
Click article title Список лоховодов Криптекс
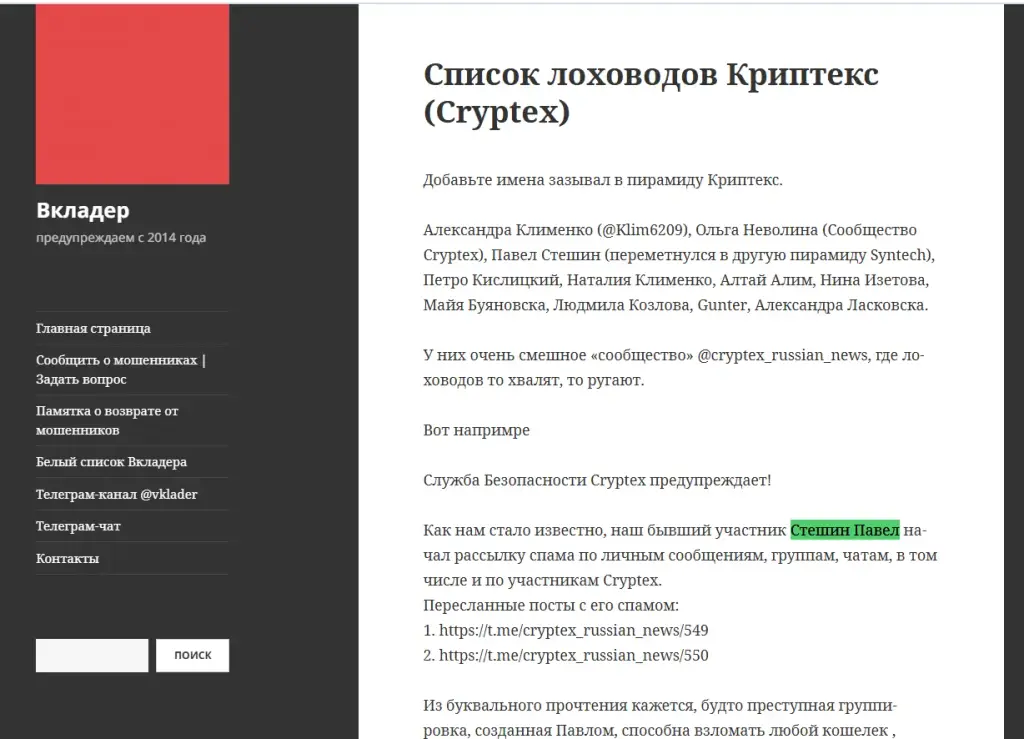[x=651, y=93]
